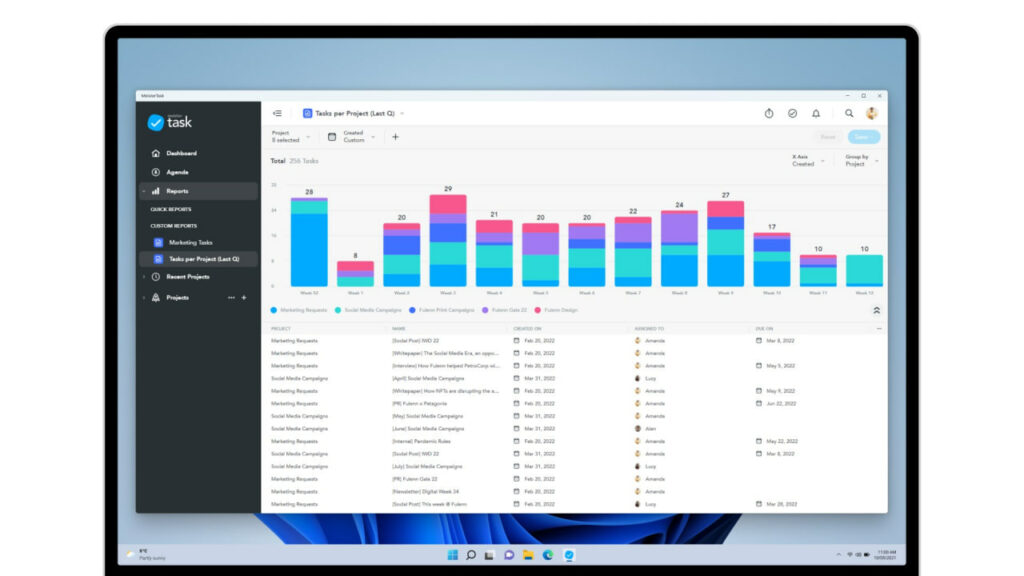1024x576 pixels.
Task: Collapse the Reports section arrow
Action: [x=144, y=191]
